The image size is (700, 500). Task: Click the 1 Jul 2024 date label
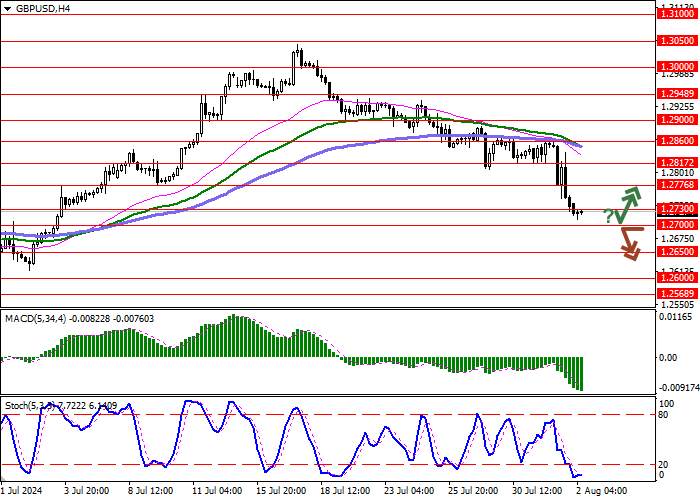[x=21, y=491]
